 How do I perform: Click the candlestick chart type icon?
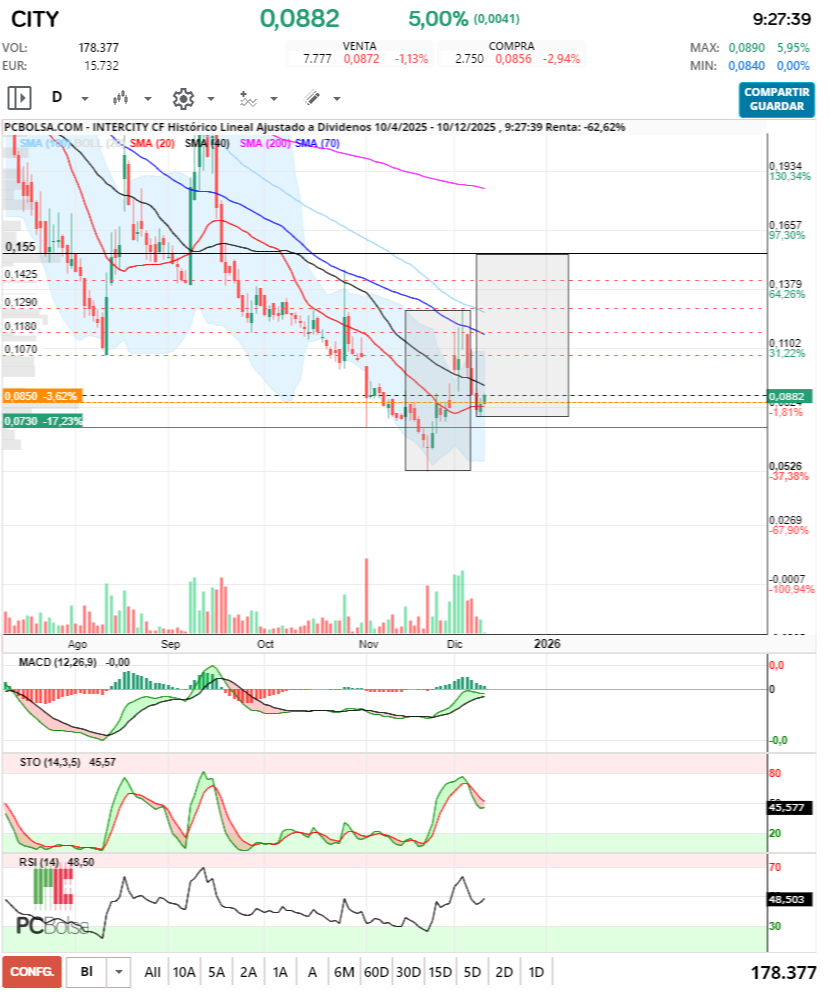tap(121, 98)
